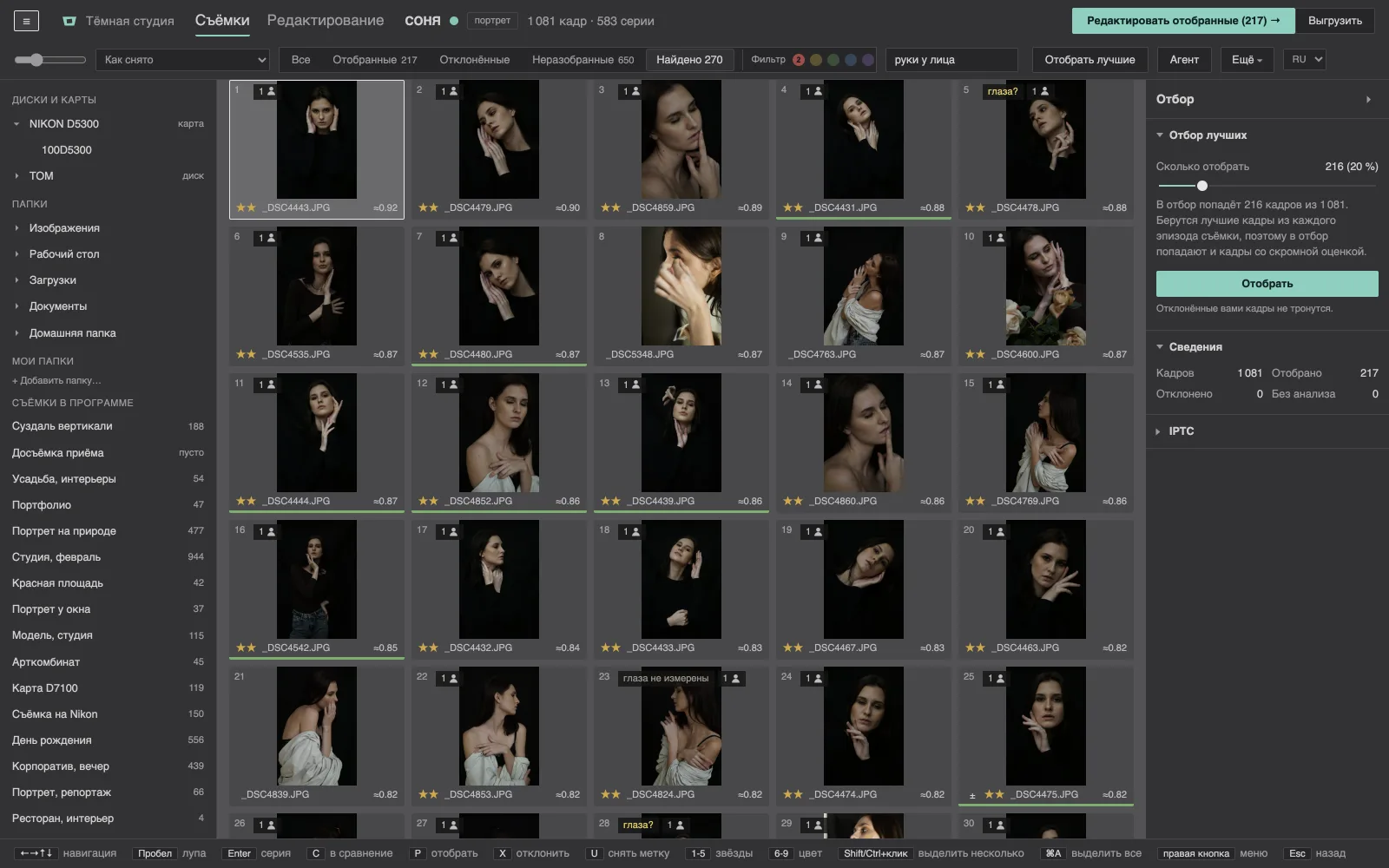Open the Студия, февраль shoot
Image resolution: width=1389 pixels, height=868 pixels.
coord(108,557)
